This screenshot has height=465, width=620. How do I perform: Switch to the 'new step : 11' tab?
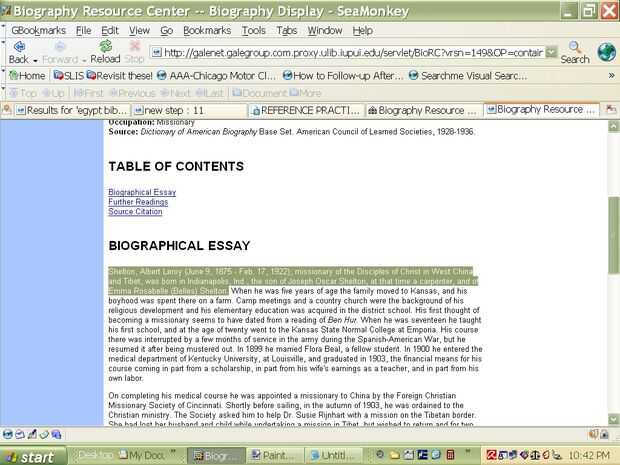click(x=189, y=110)
